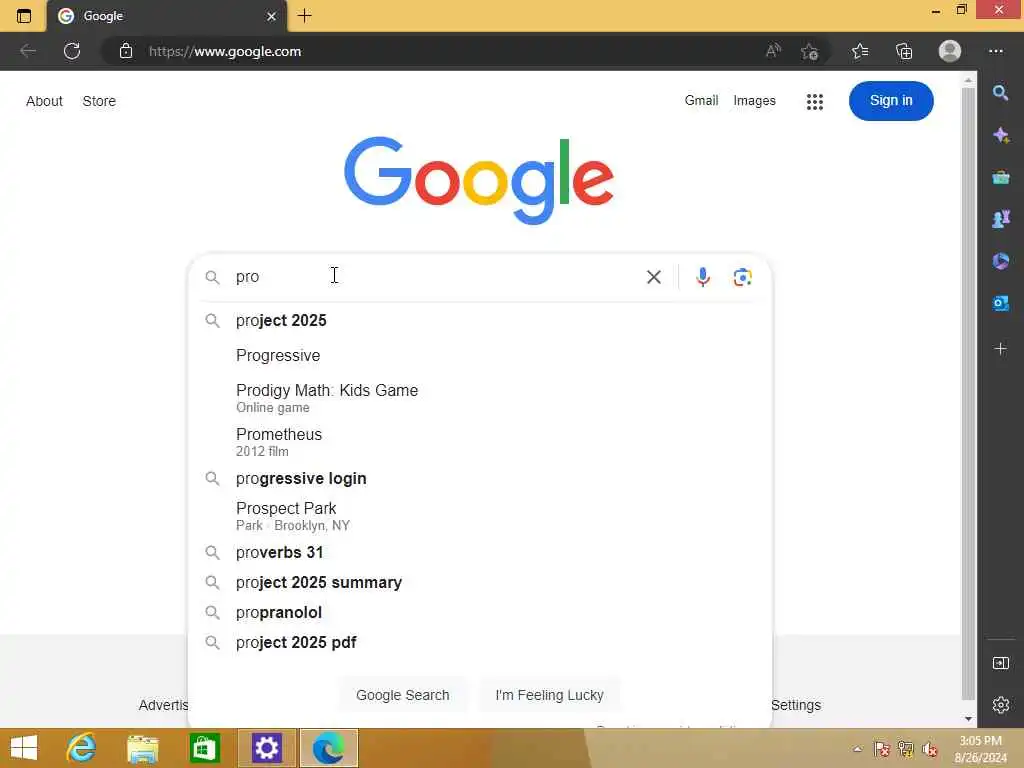Open the Outlook icon in Edge sidebar
This screenshot has height=768, width=1024.
click(1000, 303)
